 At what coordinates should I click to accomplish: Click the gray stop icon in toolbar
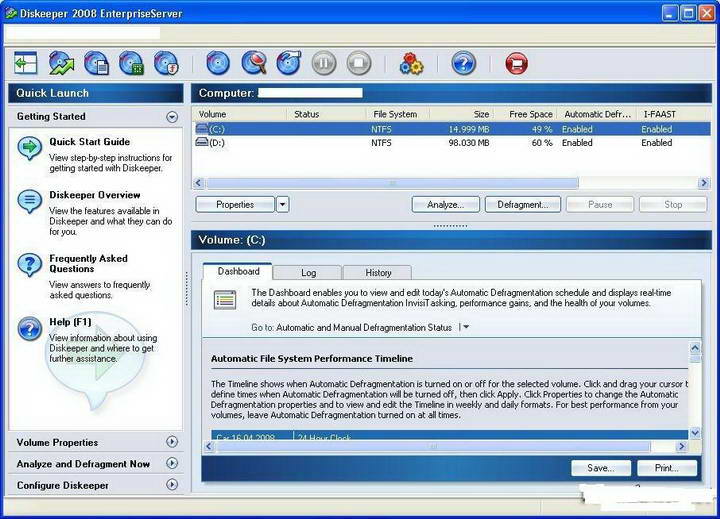tap(359, 63)
